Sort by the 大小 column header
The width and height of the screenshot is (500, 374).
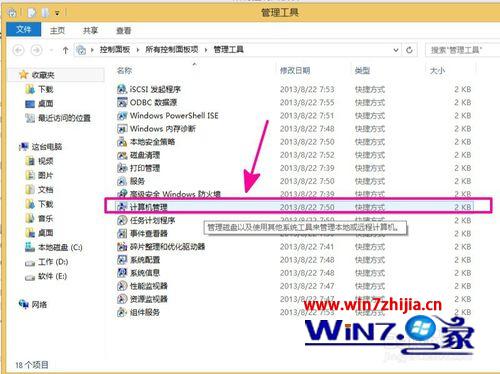[x=437, y=70]
